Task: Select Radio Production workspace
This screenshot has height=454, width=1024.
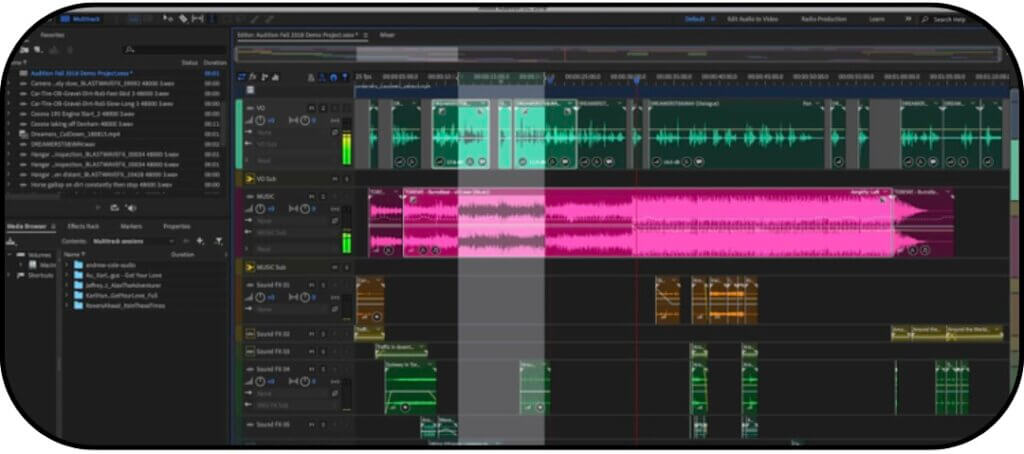Action: click(824, 19)
